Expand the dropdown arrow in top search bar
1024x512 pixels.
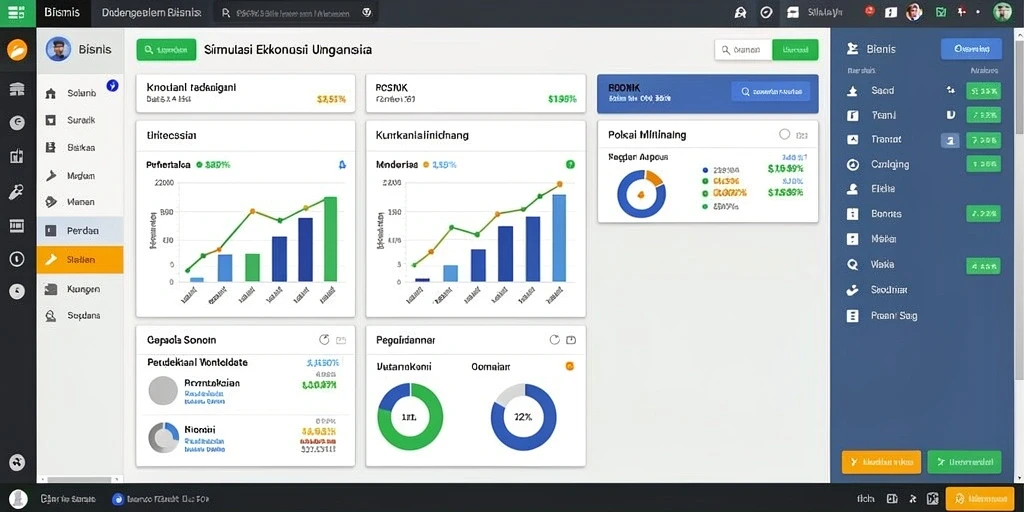pos(367,12)
